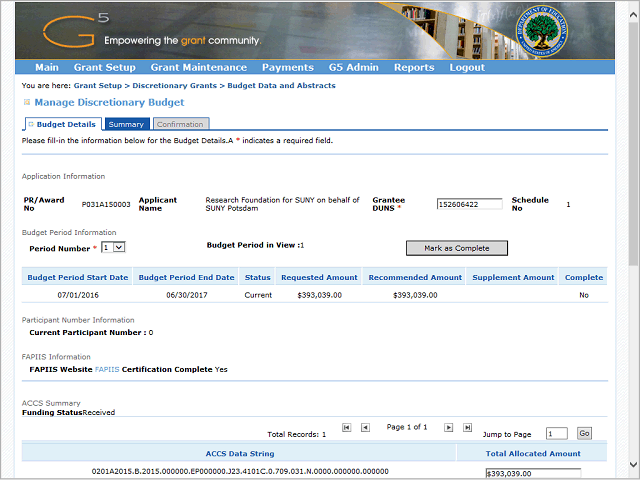This screenshot has width=640, height=480.
Task: Open the Period Number dropdown
Action: point(113,247)
